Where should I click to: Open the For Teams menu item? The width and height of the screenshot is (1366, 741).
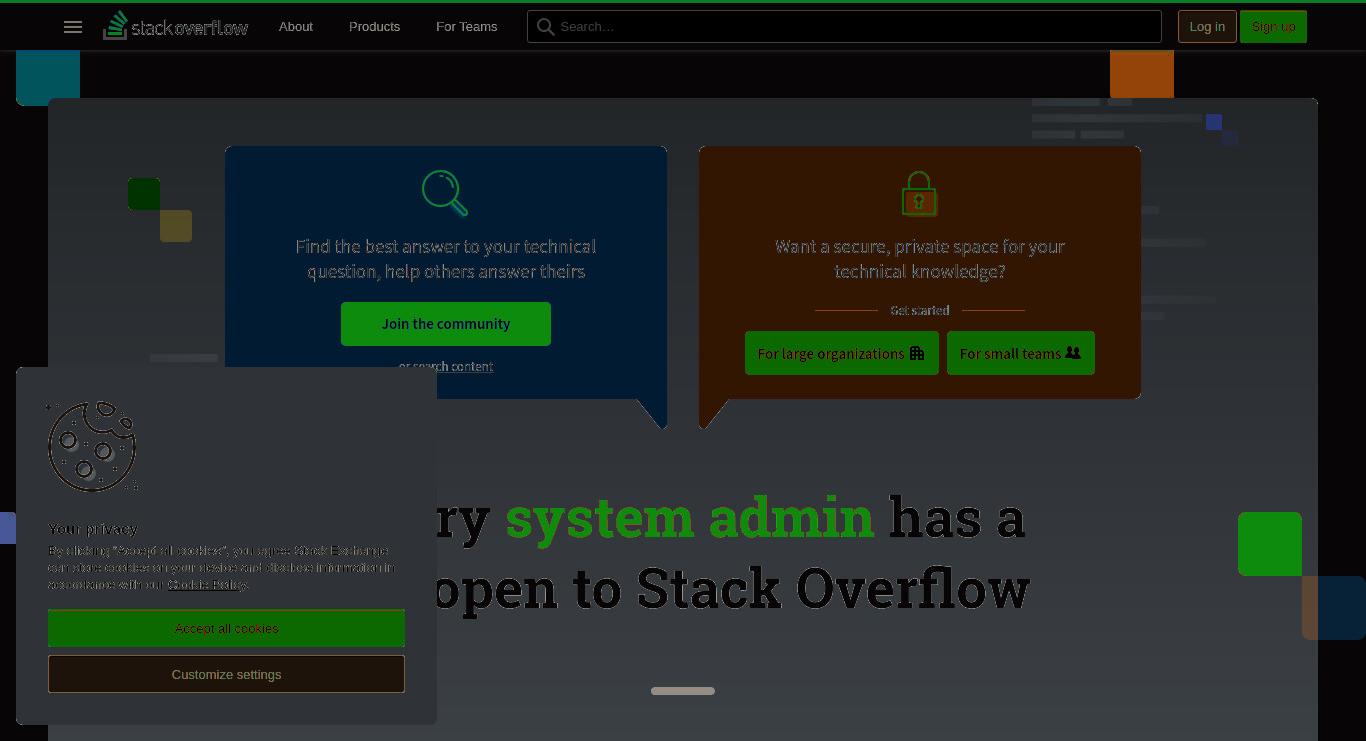click(x=466, y=27)
